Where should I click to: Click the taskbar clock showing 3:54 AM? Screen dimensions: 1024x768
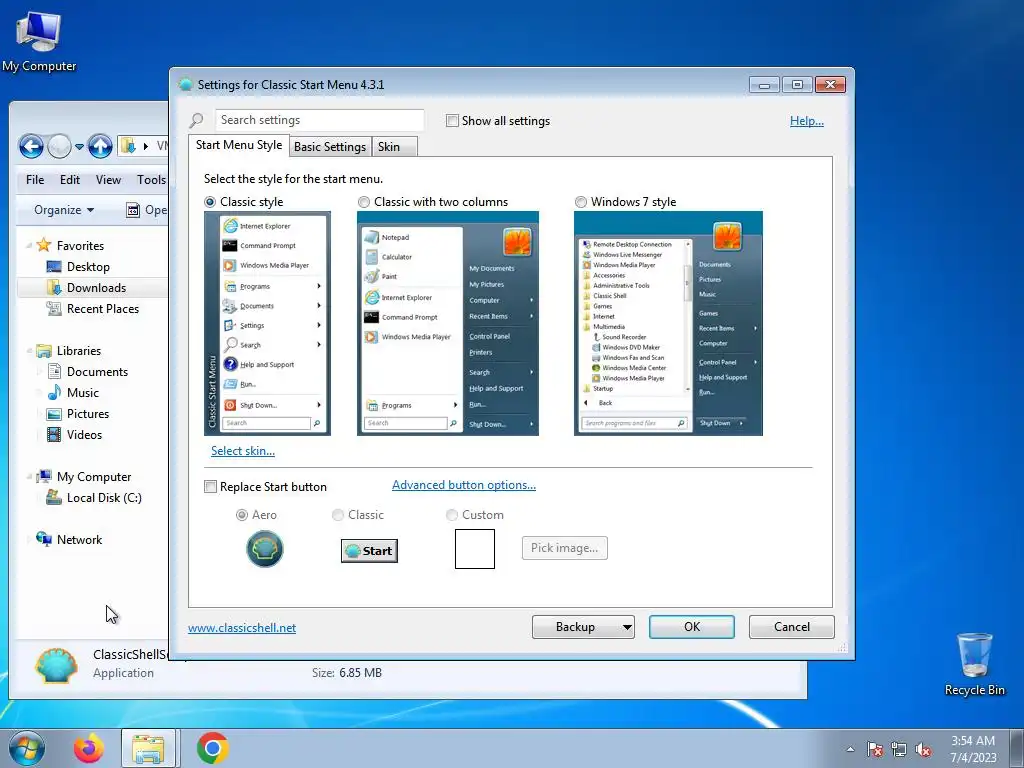click(x=973, y=749)
